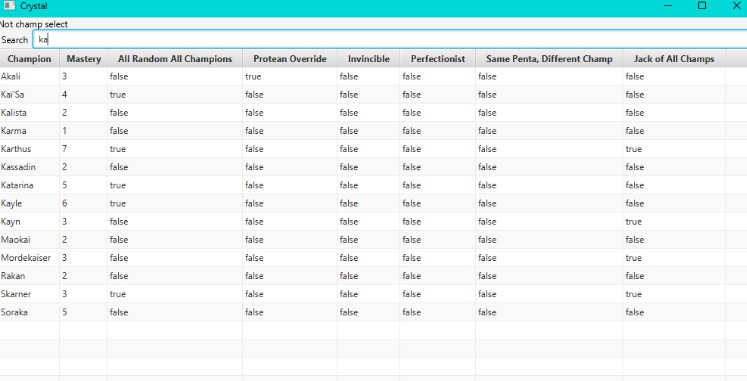Select the Akali champion row
Screen dimensions: 747x381
coord(374,76)
